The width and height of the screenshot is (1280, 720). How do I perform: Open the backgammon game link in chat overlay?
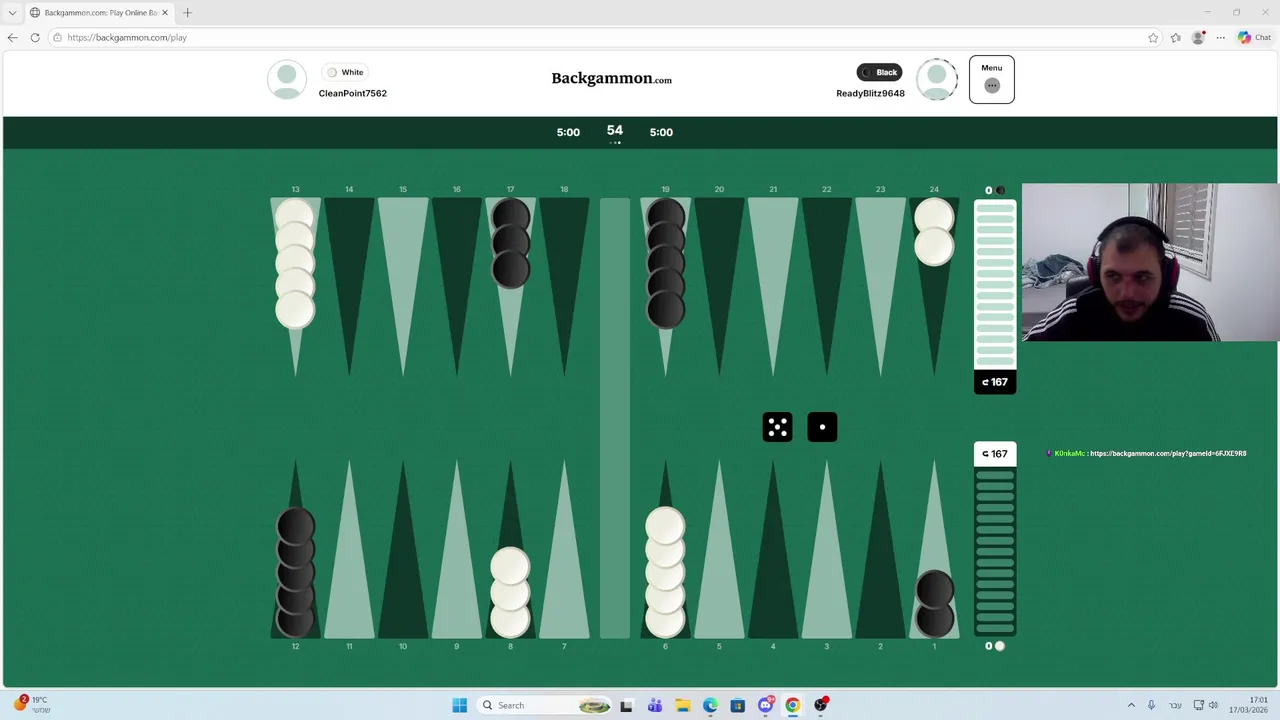pyautogui.click(x=1168, y=454)
